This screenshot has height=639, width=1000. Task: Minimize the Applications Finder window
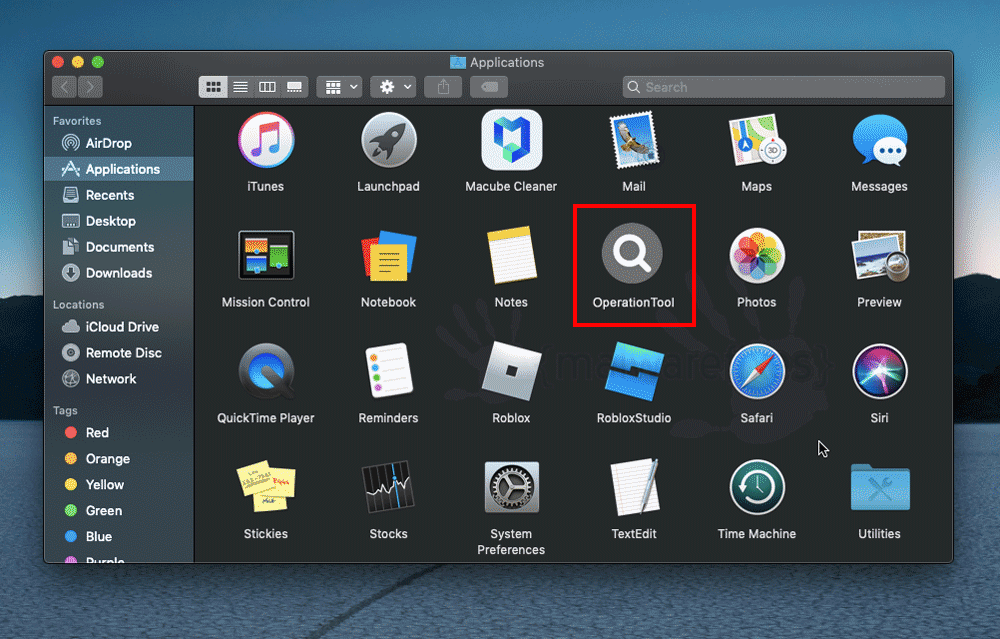tap(78, 62)
